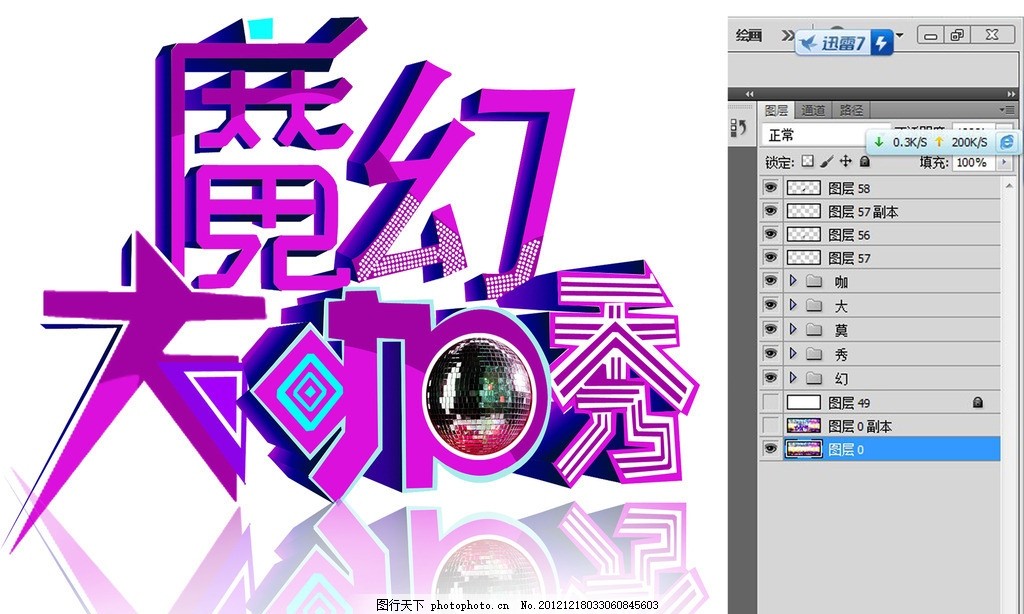This screenshot has height=614, width=1024.
Task: Click the IE icon on speed widget
Action: click(x=1007, y=142)
